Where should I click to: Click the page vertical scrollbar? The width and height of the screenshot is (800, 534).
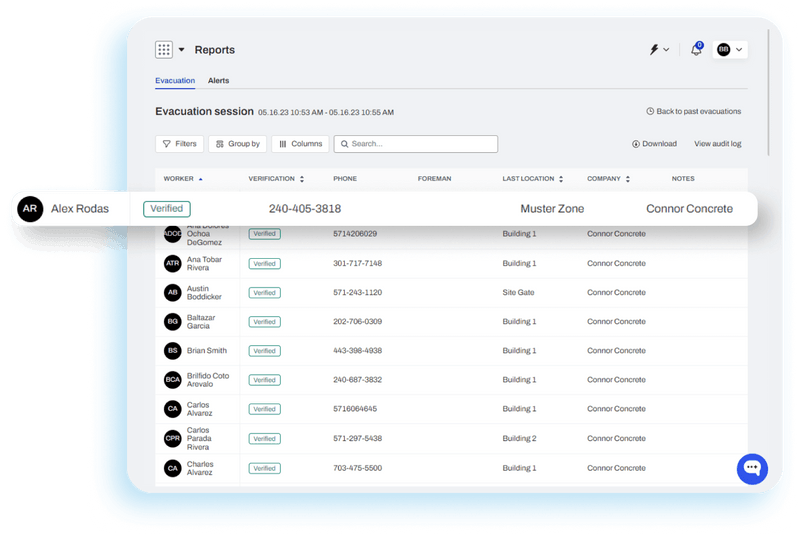pyautogui.click(x=768, y=92)
